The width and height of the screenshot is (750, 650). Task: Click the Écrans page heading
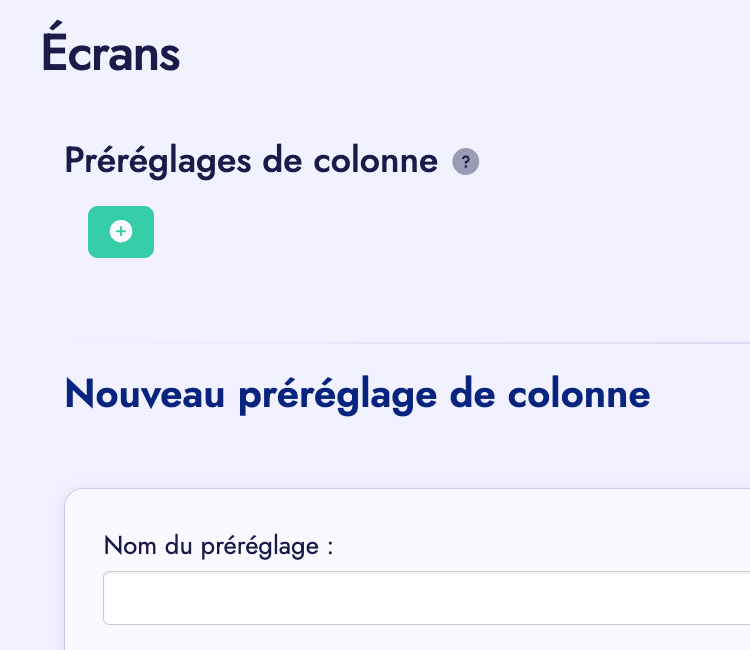pos(111,55)
